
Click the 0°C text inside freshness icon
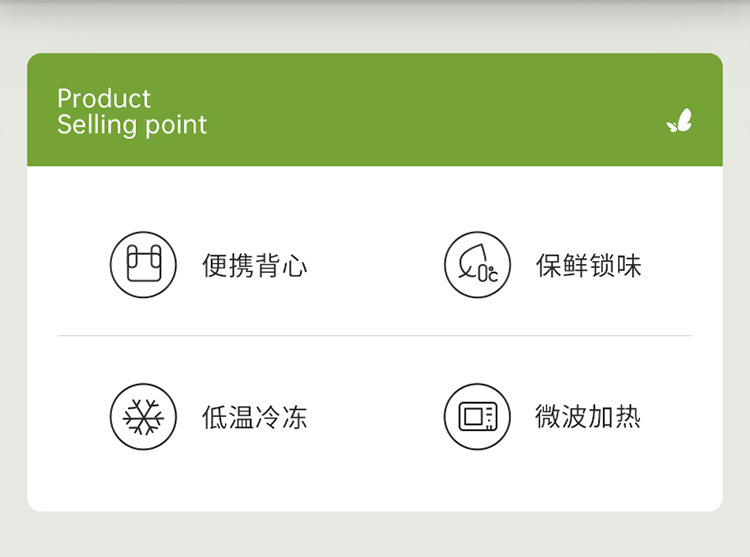488,273
